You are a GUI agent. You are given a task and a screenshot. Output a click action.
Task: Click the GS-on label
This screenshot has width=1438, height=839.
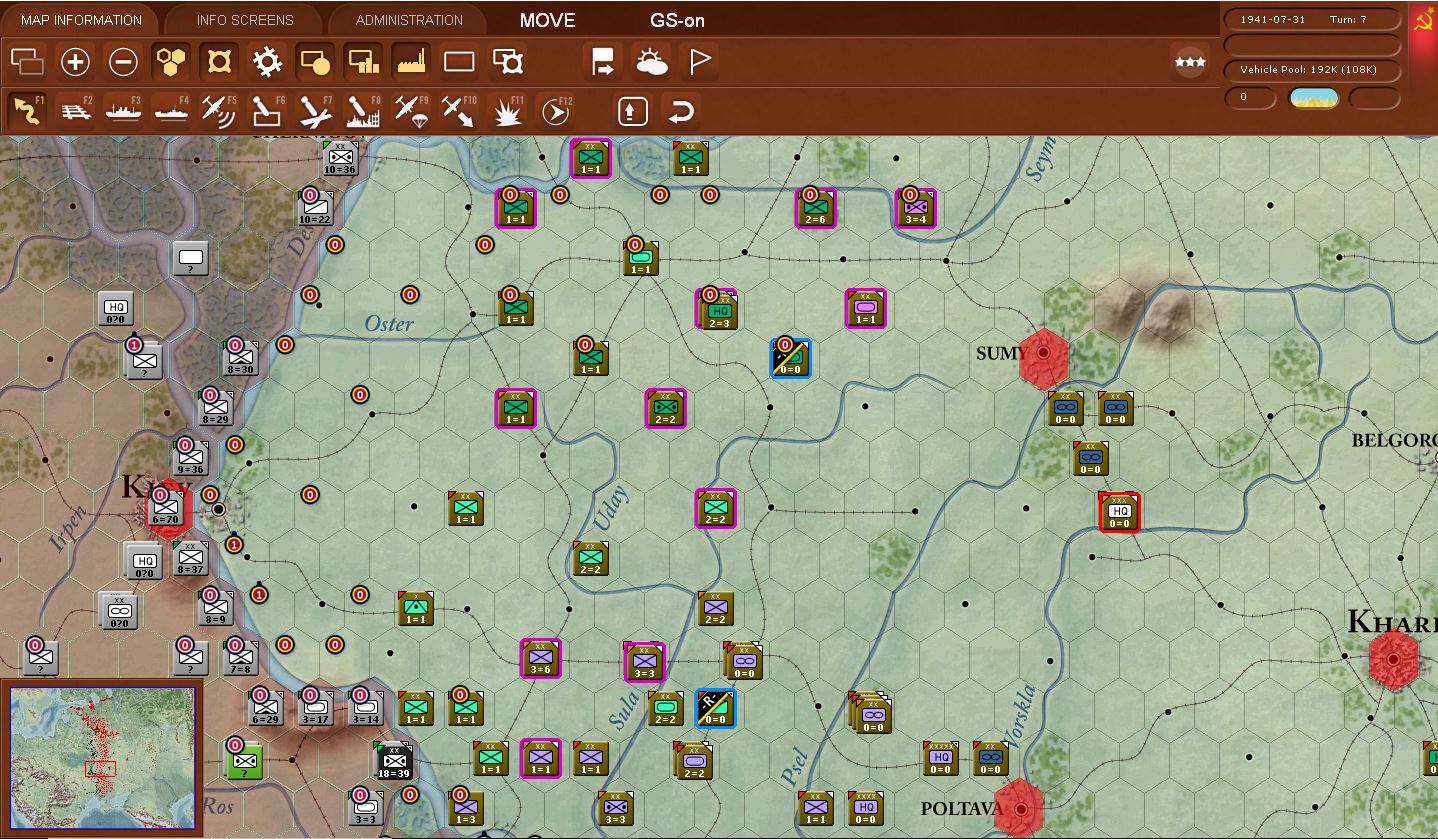pos(678,20)
